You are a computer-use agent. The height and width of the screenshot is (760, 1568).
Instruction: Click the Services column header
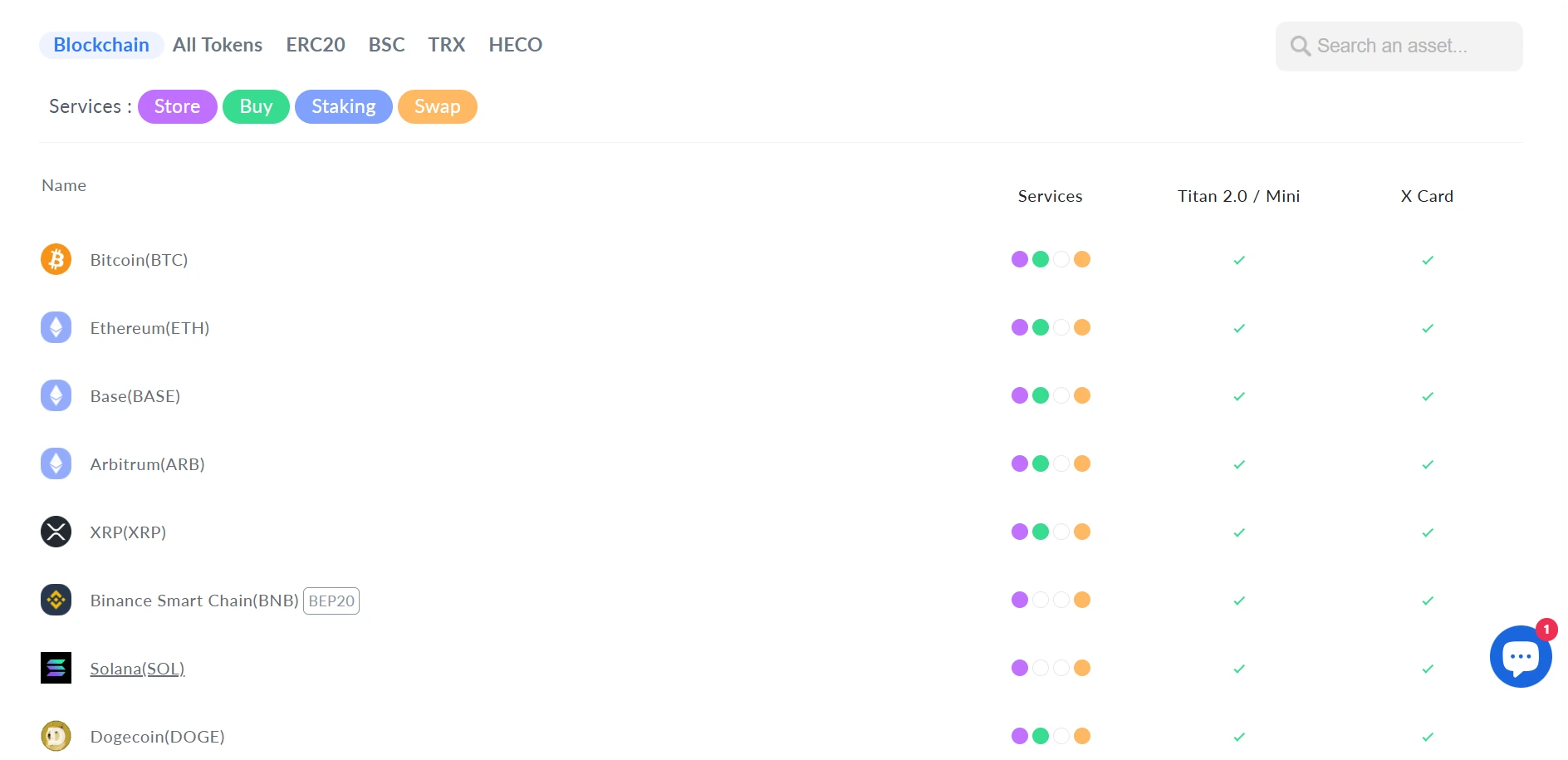point(1051,196)
